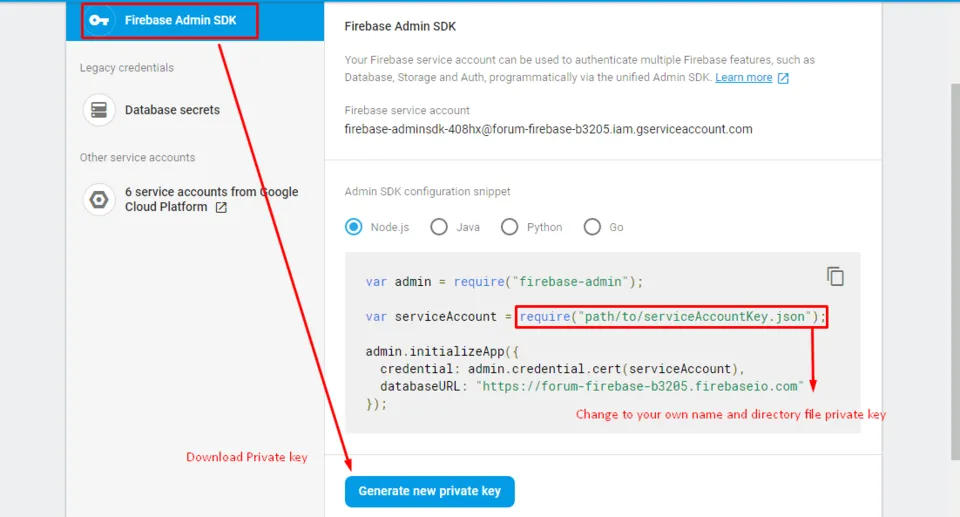Click the Other service accounts heading
The width and height of the screenshot is (960, 517).
tap(137, 157)
